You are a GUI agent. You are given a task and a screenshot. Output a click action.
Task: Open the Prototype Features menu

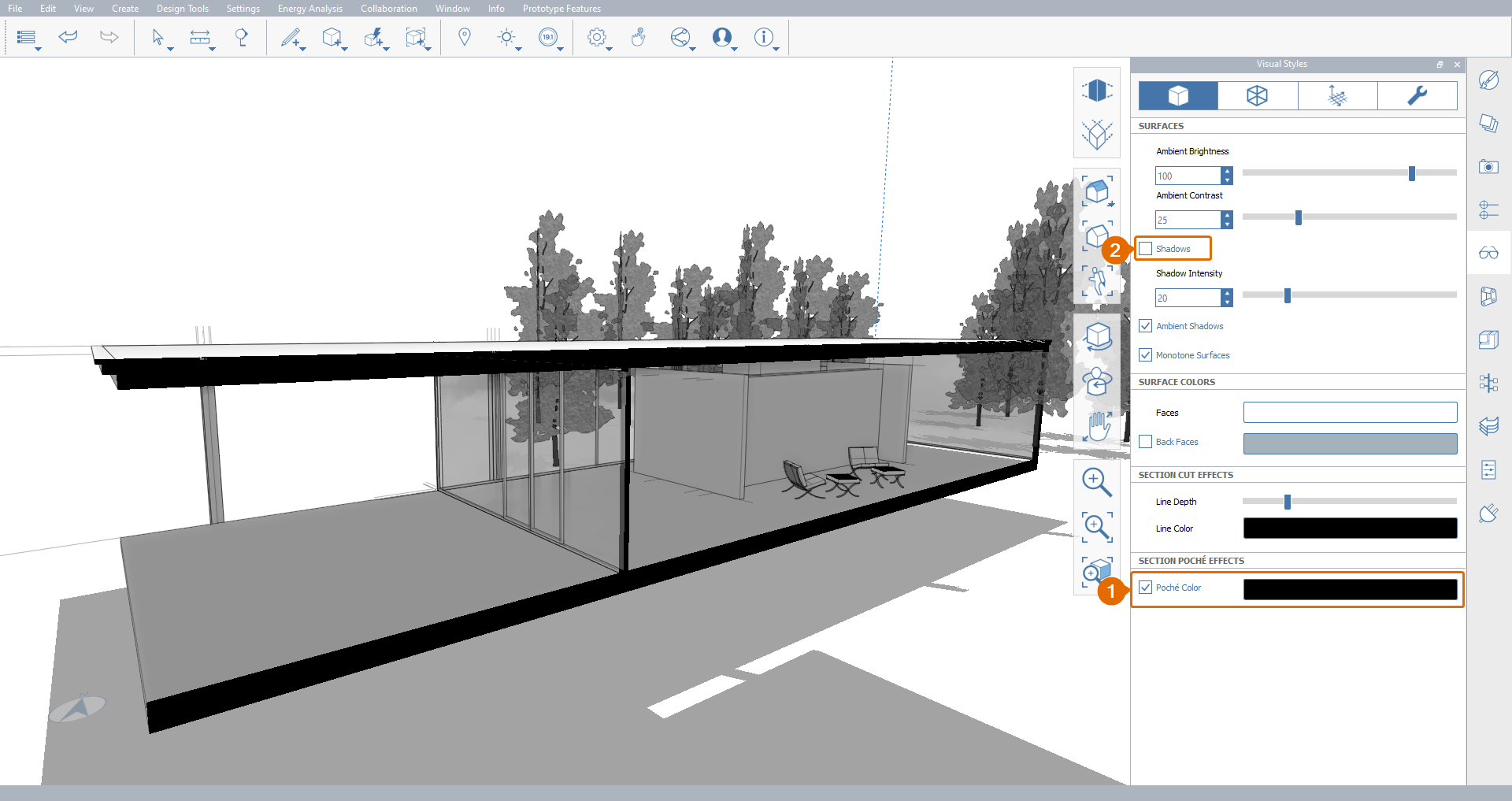[x=561, y=9]
